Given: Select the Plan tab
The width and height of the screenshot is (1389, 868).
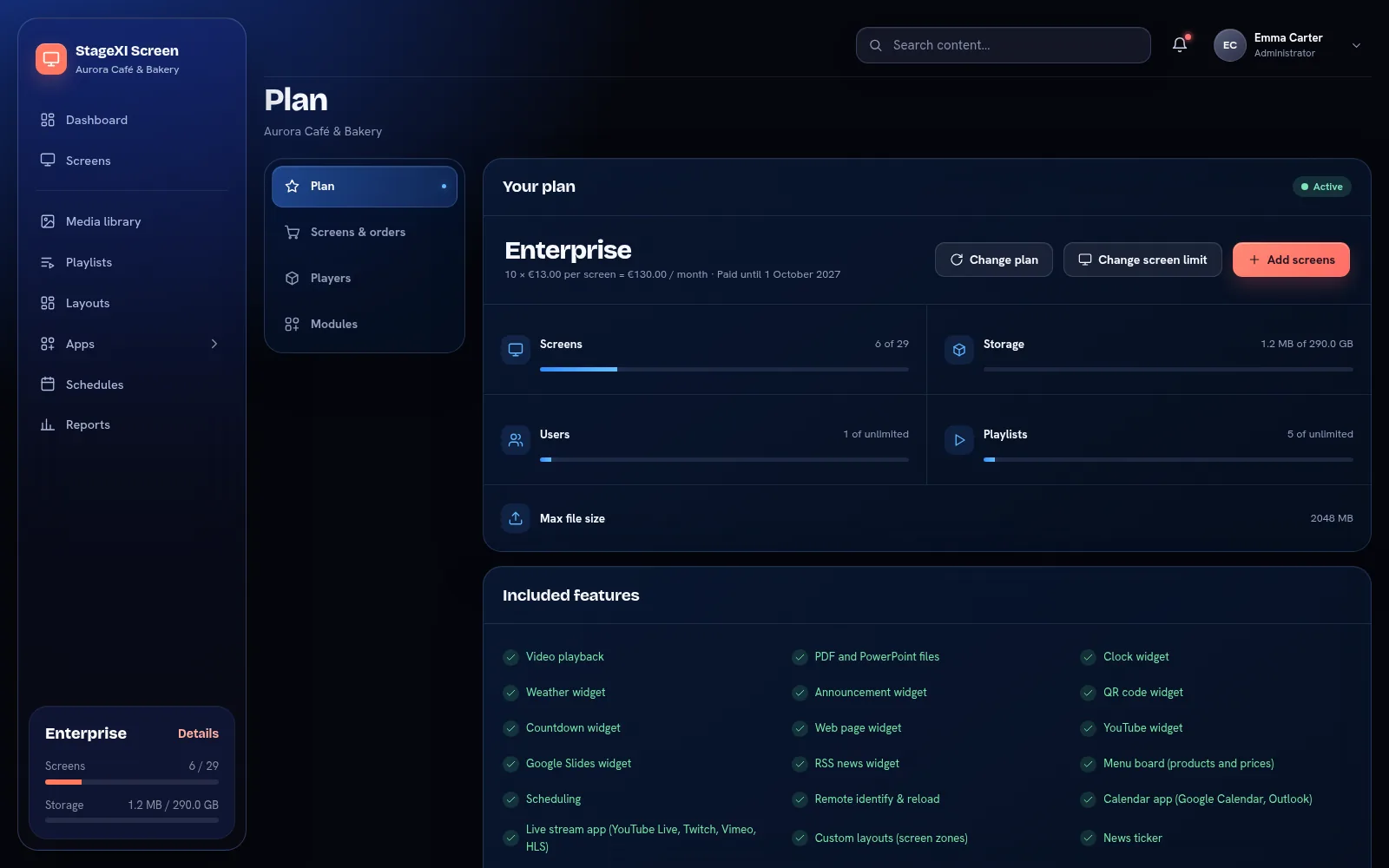Looking at the screenshot, I should (365, 187).
